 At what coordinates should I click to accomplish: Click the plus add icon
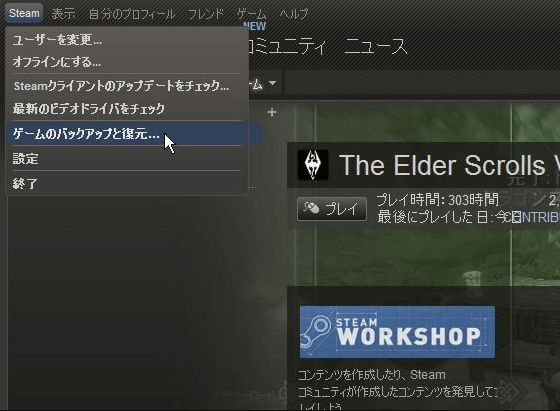(272, 112)
